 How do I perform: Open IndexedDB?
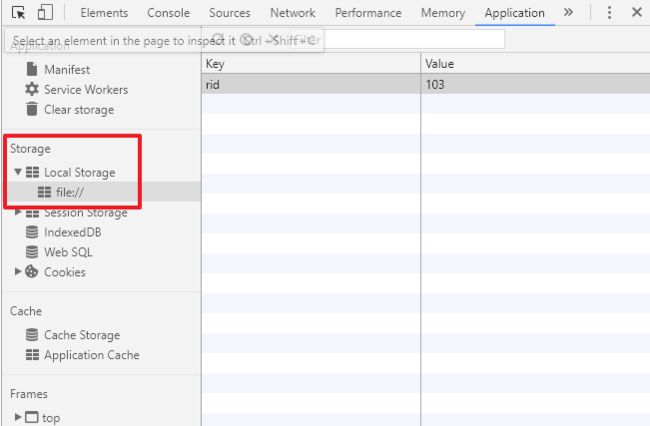[73, 232]
